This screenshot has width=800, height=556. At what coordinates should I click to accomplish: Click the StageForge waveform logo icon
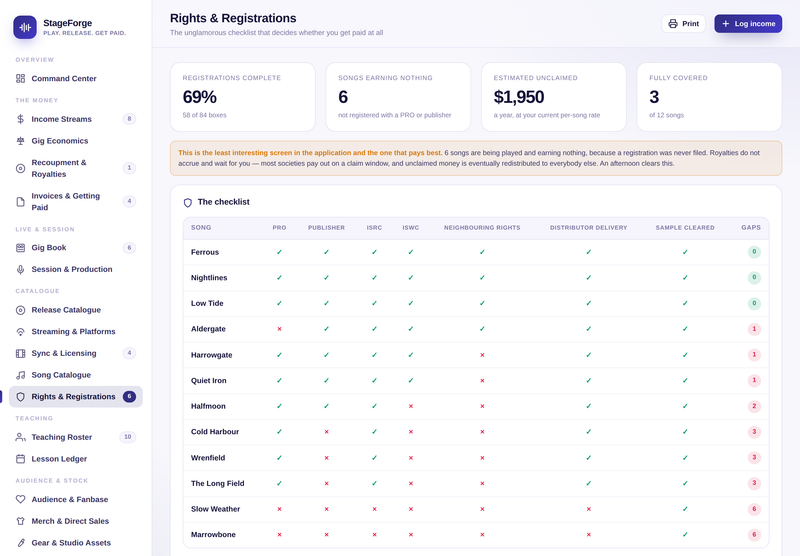[25, 27]
